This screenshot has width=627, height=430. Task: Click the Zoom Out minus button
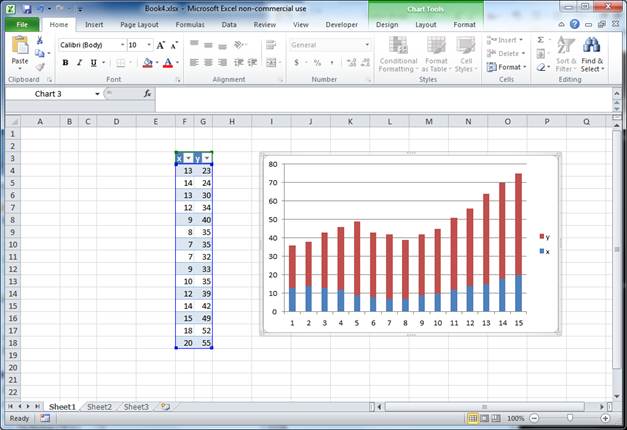[534, 418]
